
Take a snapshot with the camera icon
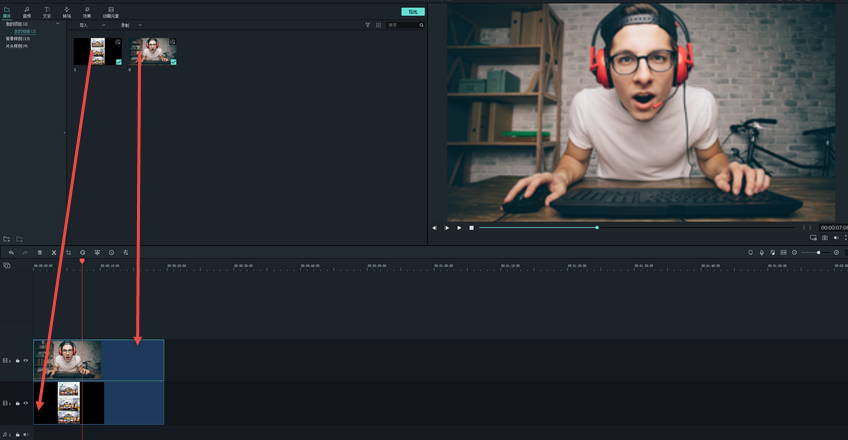824,238
